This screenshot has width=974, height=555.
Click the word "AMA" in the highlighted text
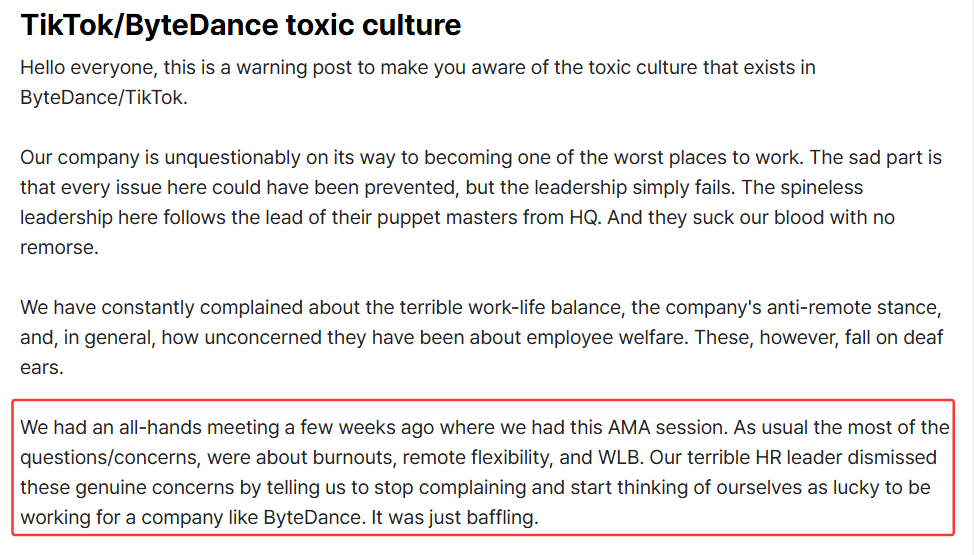point(629,428)
